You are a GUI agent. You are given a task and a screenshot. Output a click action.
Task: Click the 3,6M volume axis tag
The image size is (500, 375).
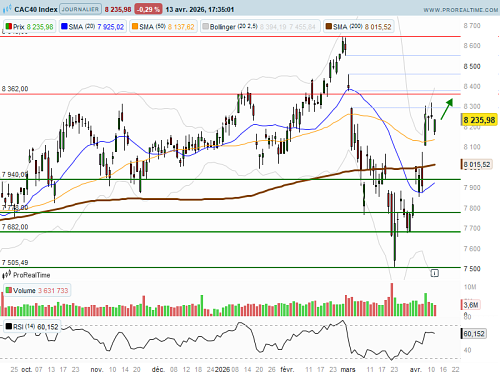tap(471, 305)
